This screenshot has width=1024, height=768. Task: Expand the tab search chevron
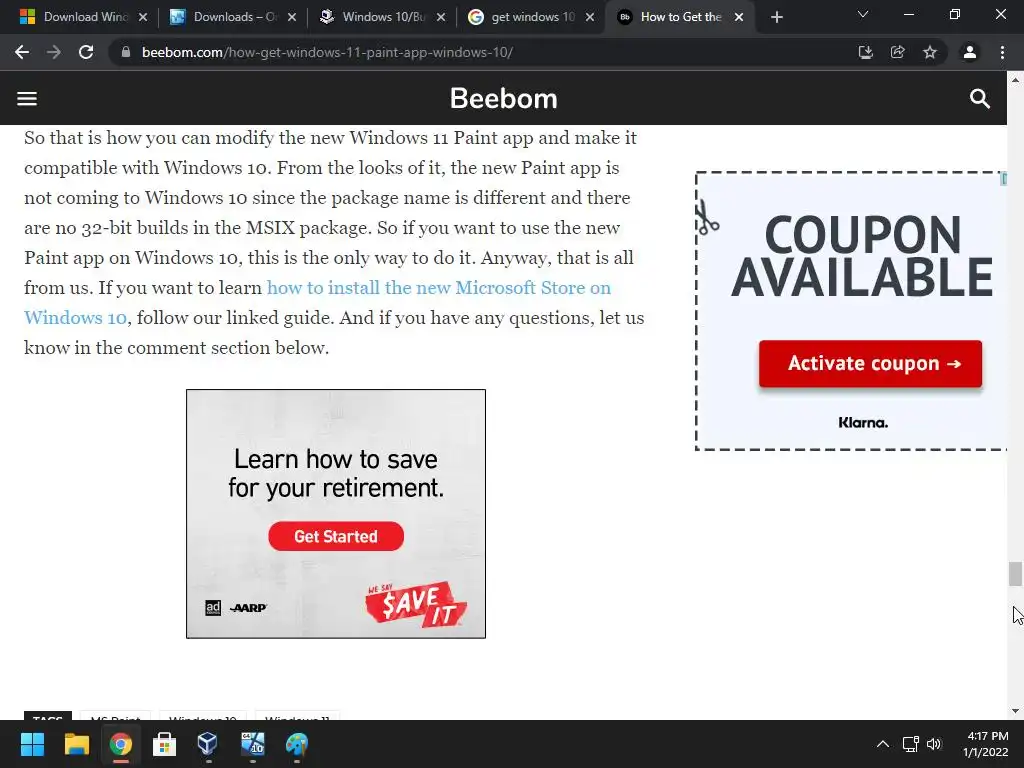coord(863,14)
